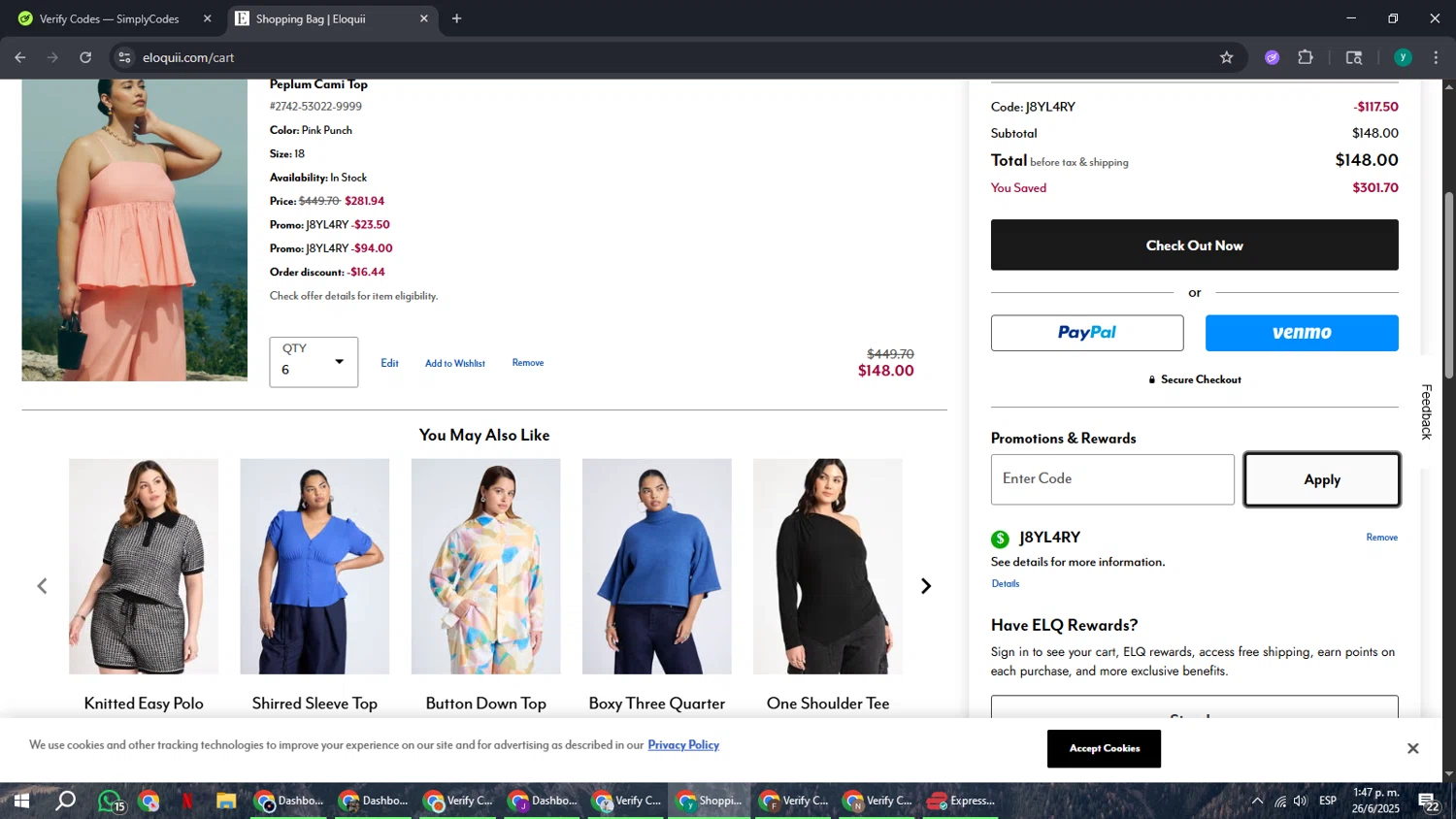Click the browser forward arrow icon
This screenshot has width=1456, height=819.
[52, 57]
